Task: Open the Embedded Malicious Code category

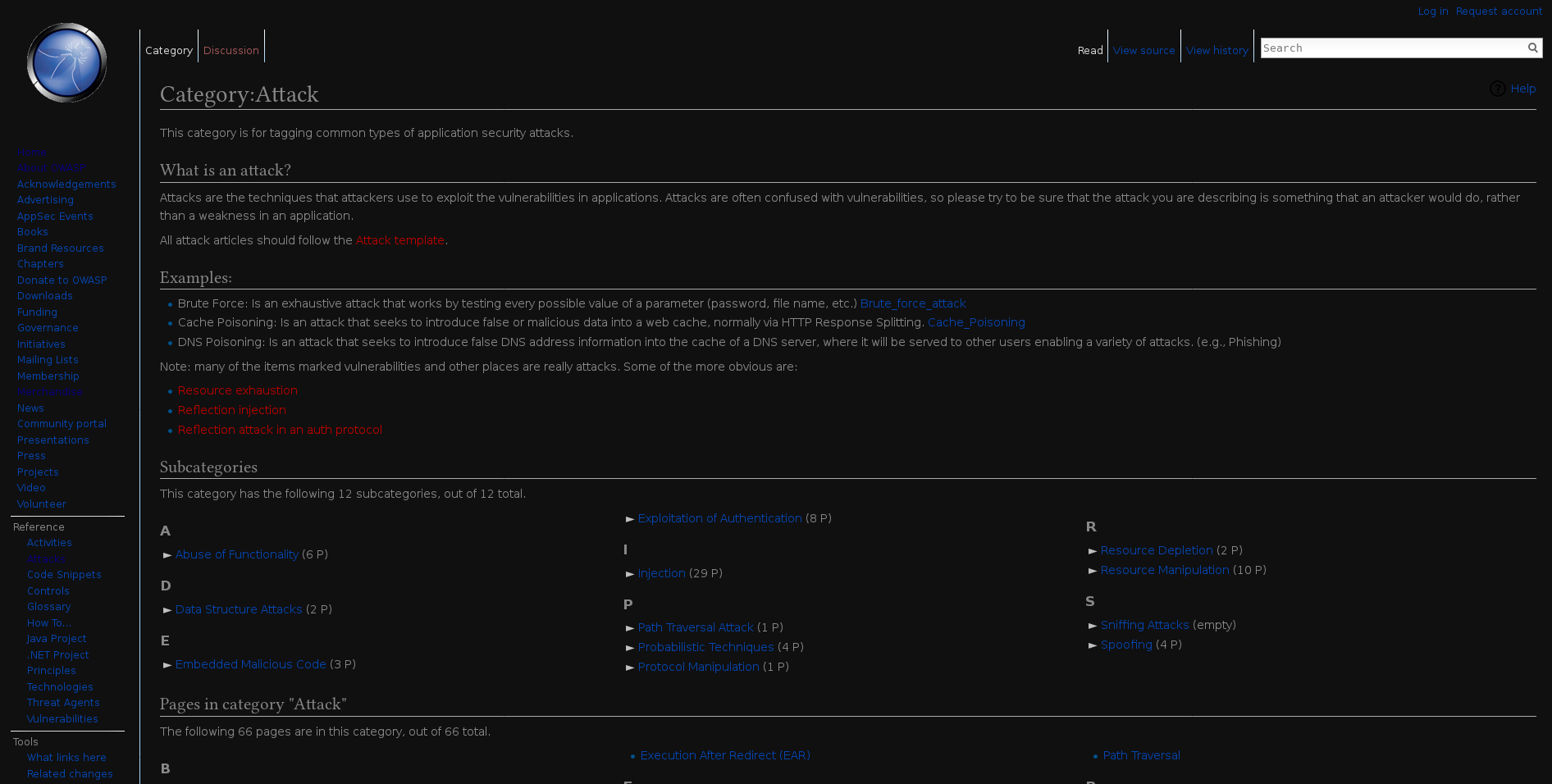Action: click(251, 664)
